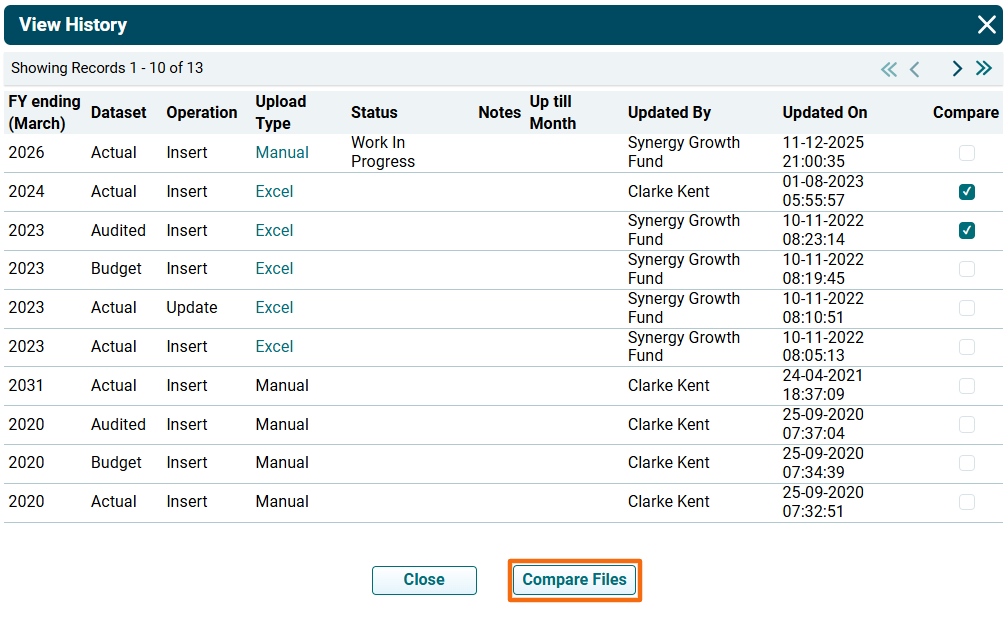Go to the previous page of records
The width and height of the screenshot is (1005, 618).
914,69
